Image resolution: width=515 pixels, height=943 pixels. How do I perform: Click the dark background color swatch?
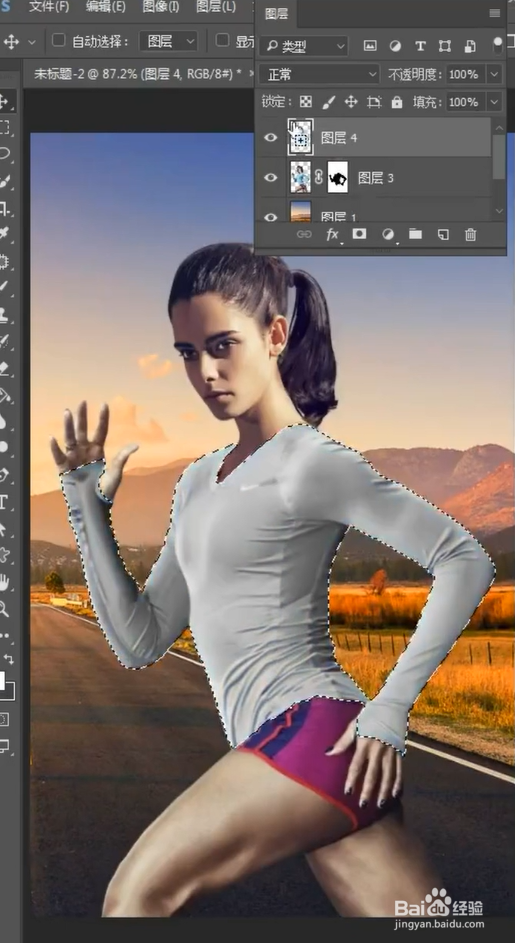(11, 692)
